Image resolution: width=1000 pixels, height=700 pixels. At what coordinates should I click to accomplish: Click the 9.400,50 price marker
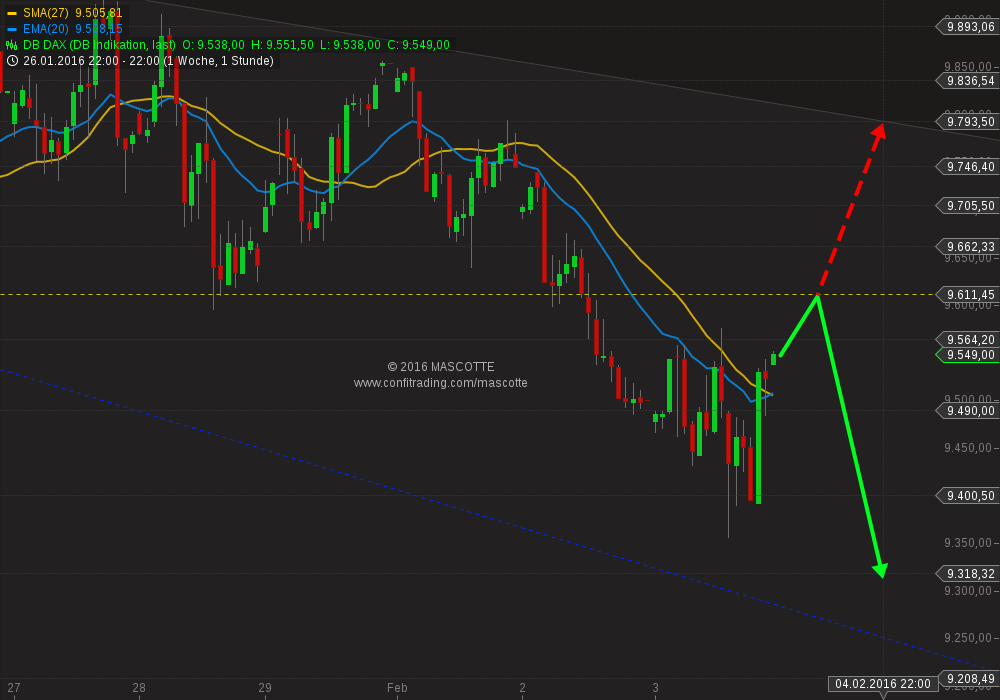pyautogui.click(x=969, y=496)
